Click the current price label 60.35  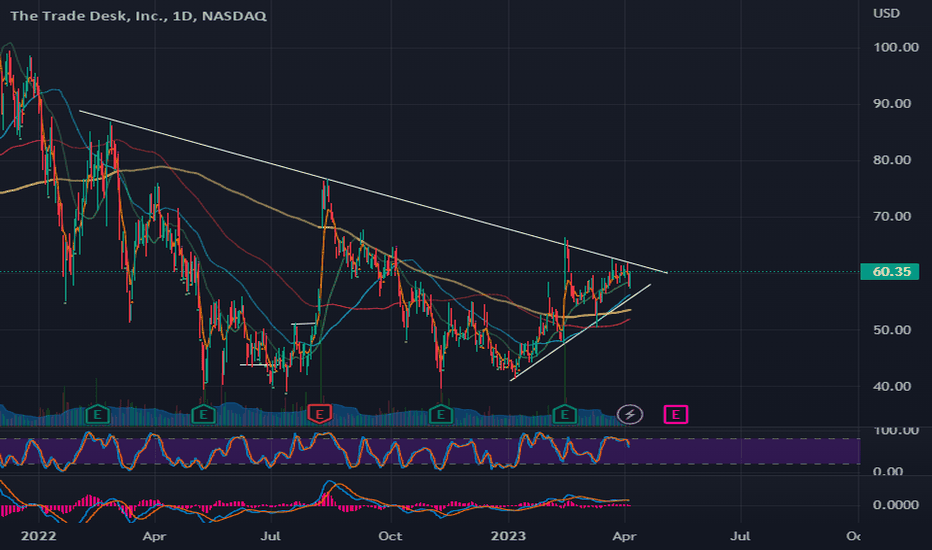tap(890, 272)
